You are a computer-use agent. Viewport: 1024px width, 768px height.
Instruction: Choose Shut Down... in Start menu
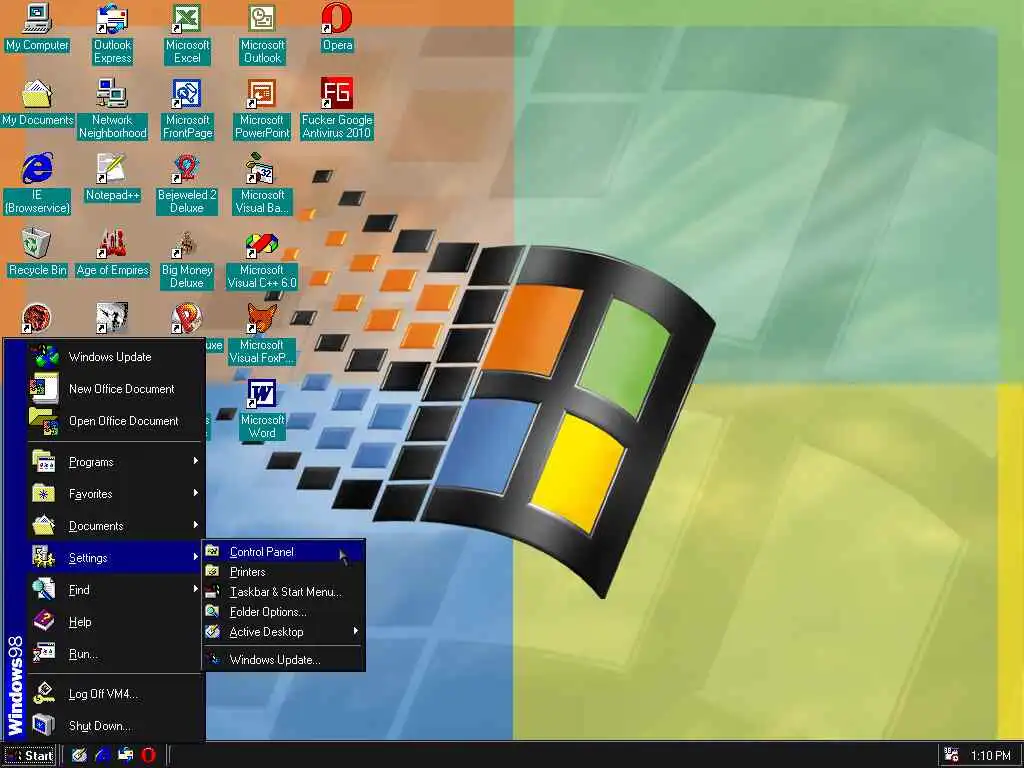pos(116,726)
